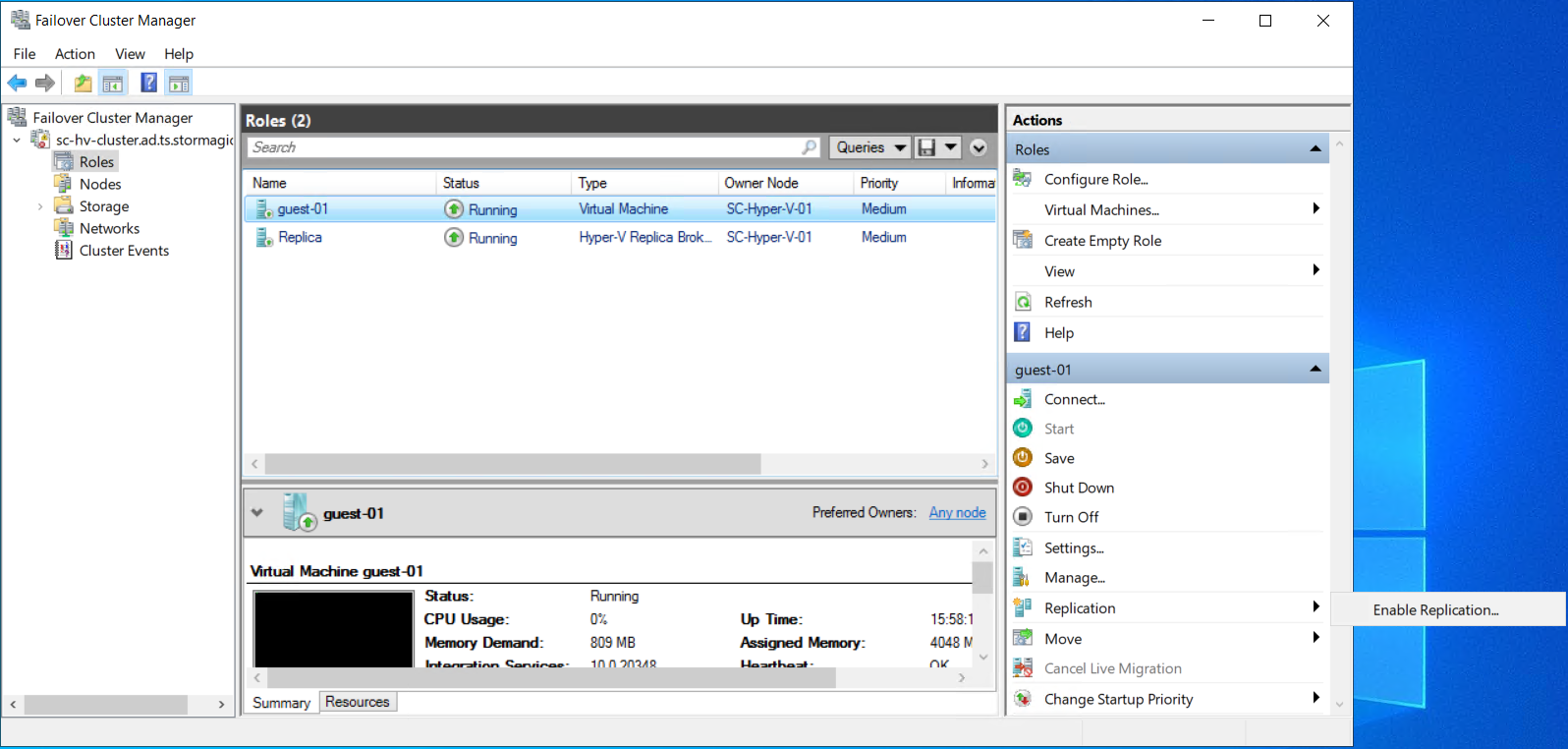The height and width of the screenshot is (749, 1568).
Task: Collapse the Roles section in the Actions pane
Action: 1315,148
